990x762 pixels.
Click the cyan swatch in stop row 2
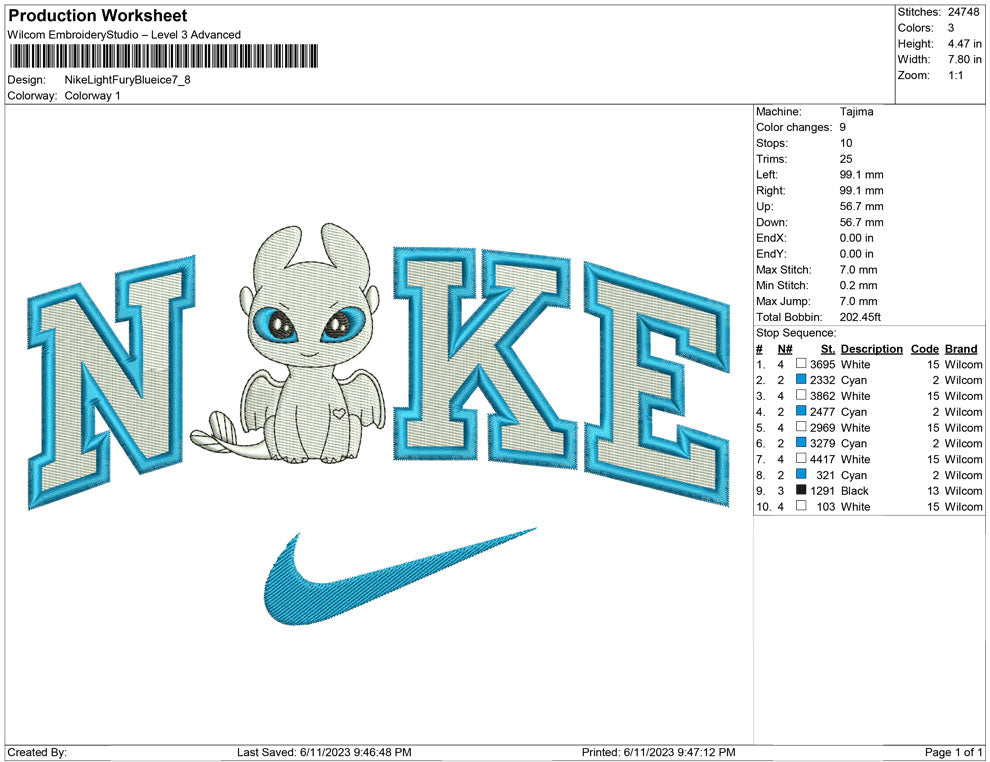pyautogui.click(x=801, y=379)
